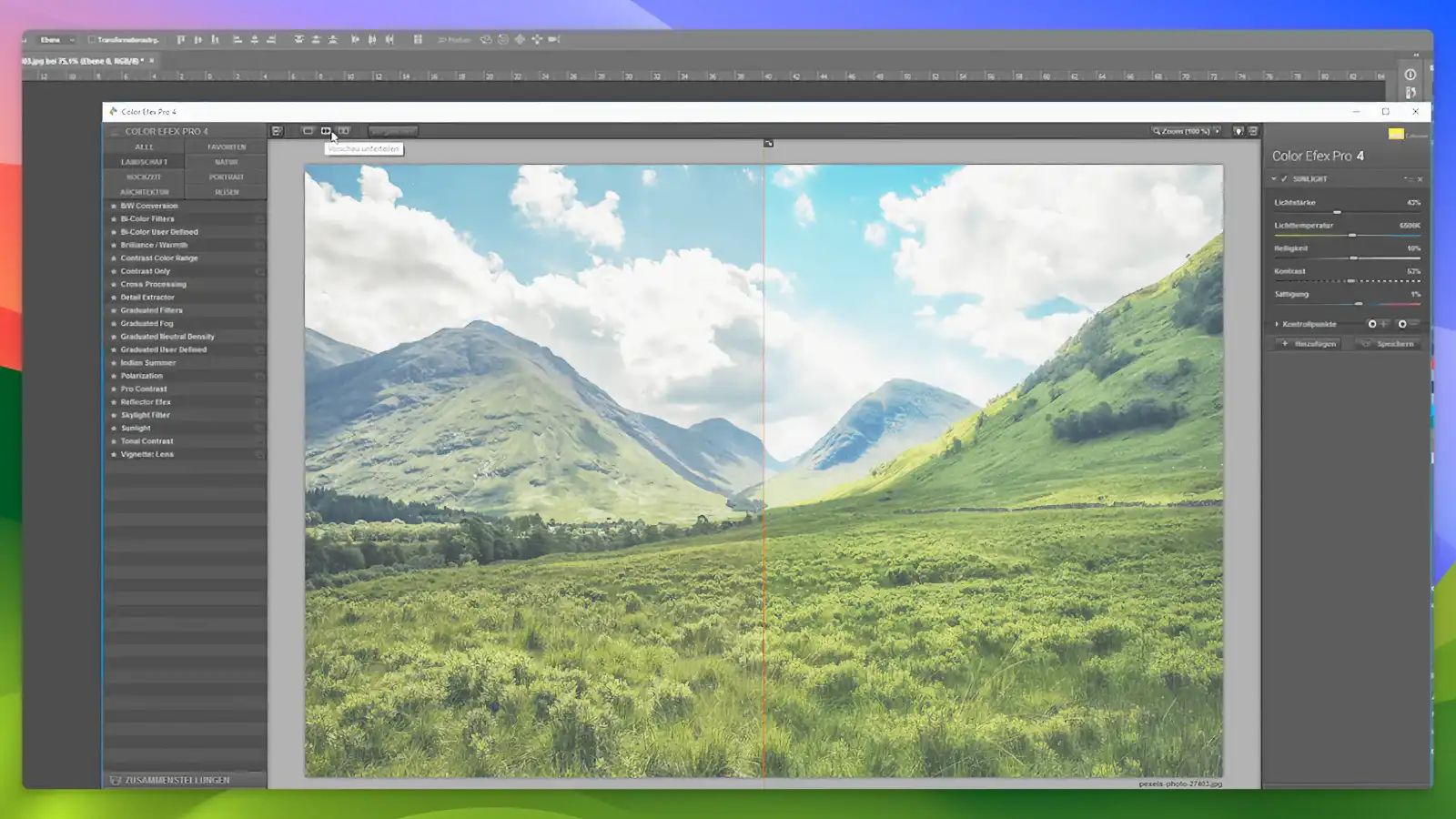Expand the Kontrollpunkte section
1456x819 pixels.
click(x=1277, y=324)
